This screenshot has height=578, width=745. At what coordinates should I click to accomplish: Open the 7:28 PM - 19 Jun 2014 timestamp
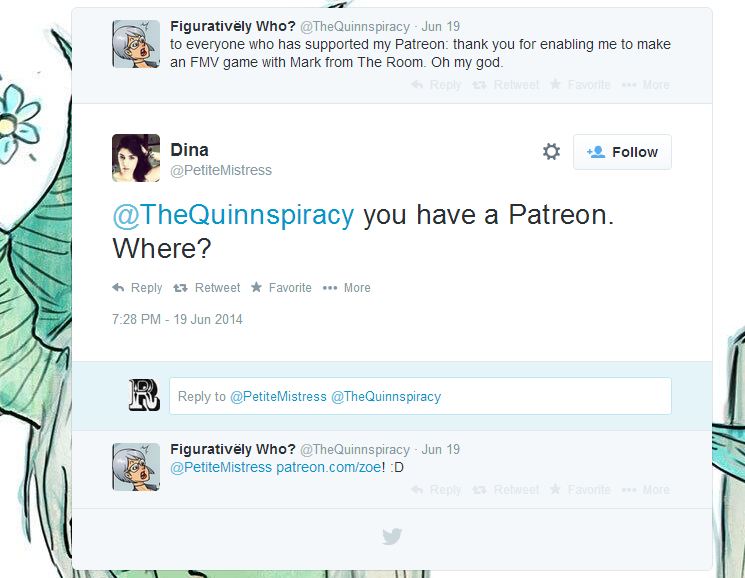(x=177, y=319)
